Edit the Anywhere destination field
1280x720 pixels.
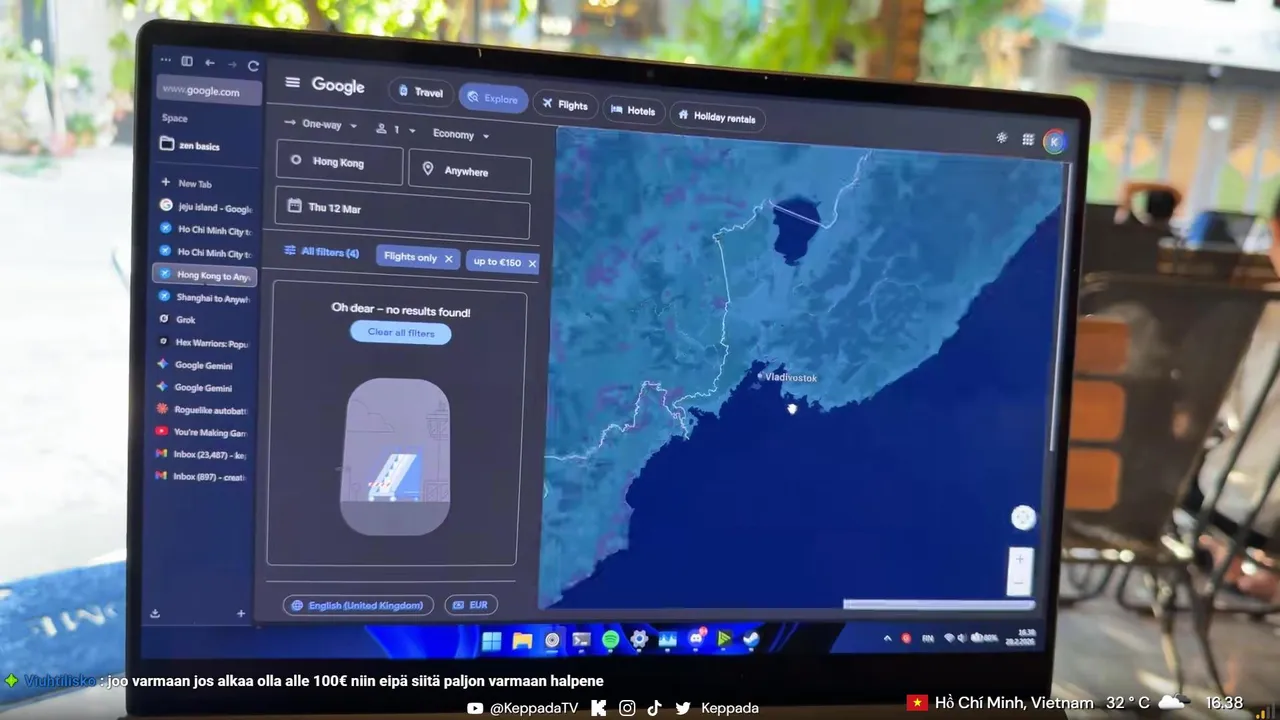[470, 171]
